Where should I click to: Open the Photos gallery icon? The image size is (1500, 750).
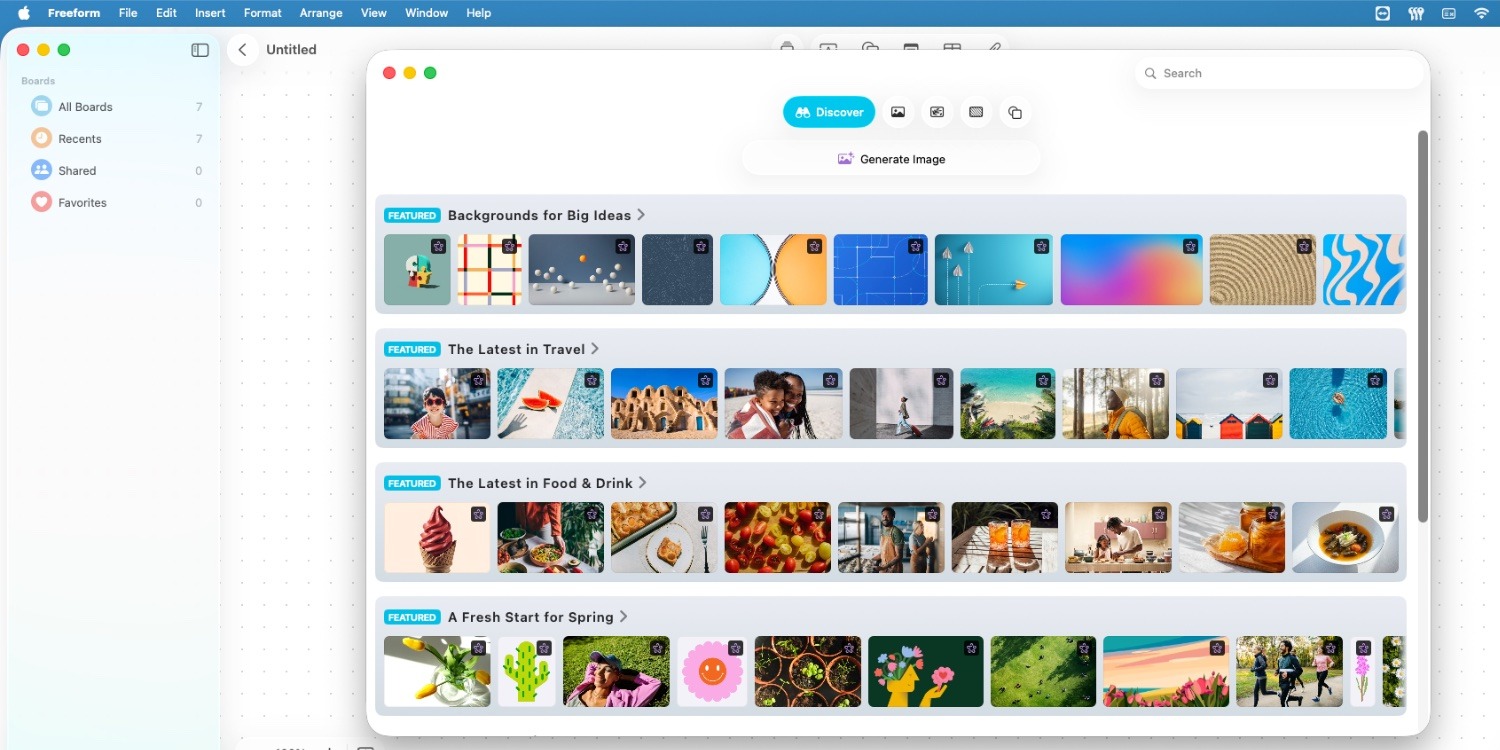[x=897, y=111]
